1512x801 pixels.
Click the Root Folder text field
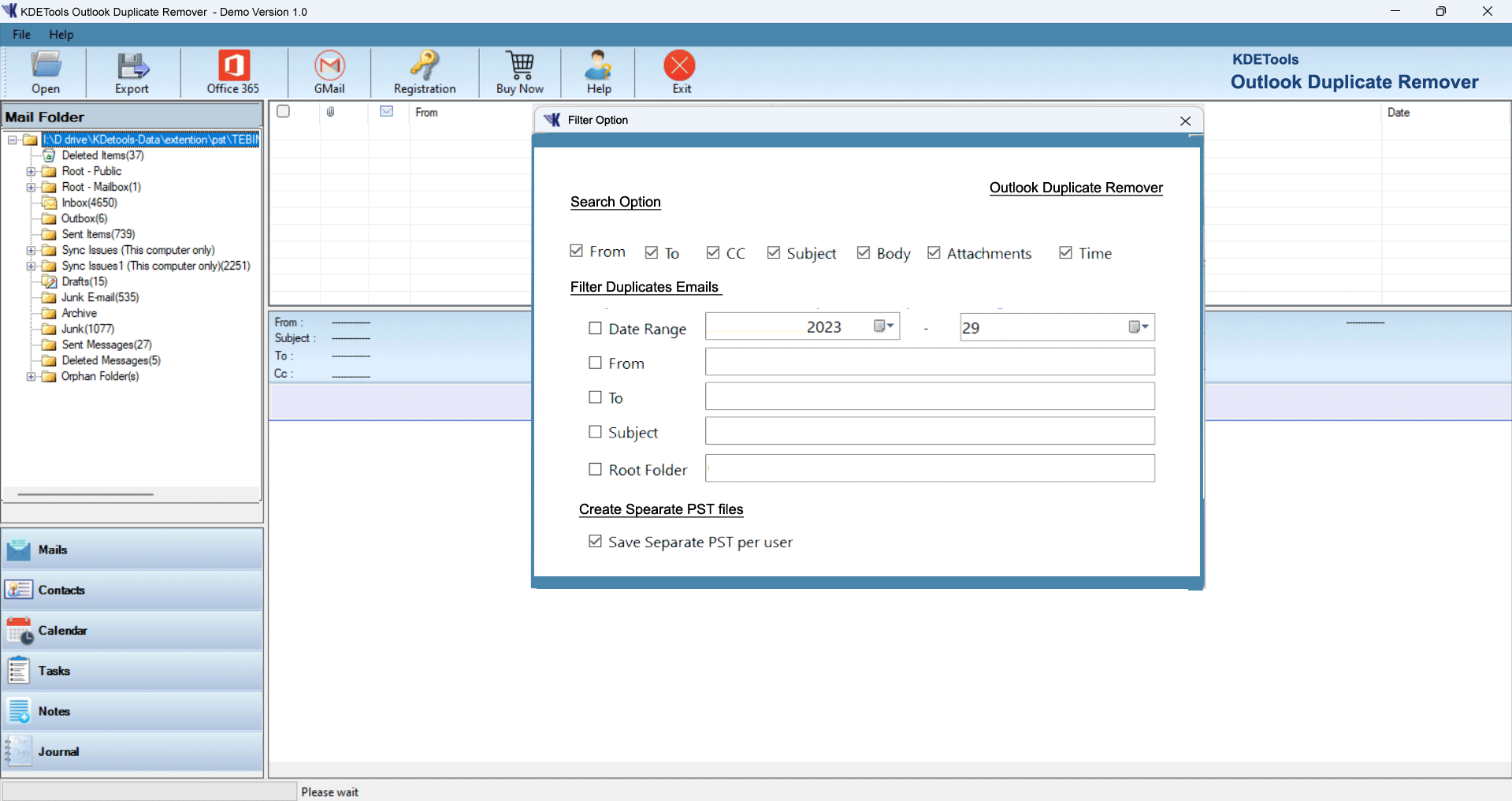pos(930,469)
